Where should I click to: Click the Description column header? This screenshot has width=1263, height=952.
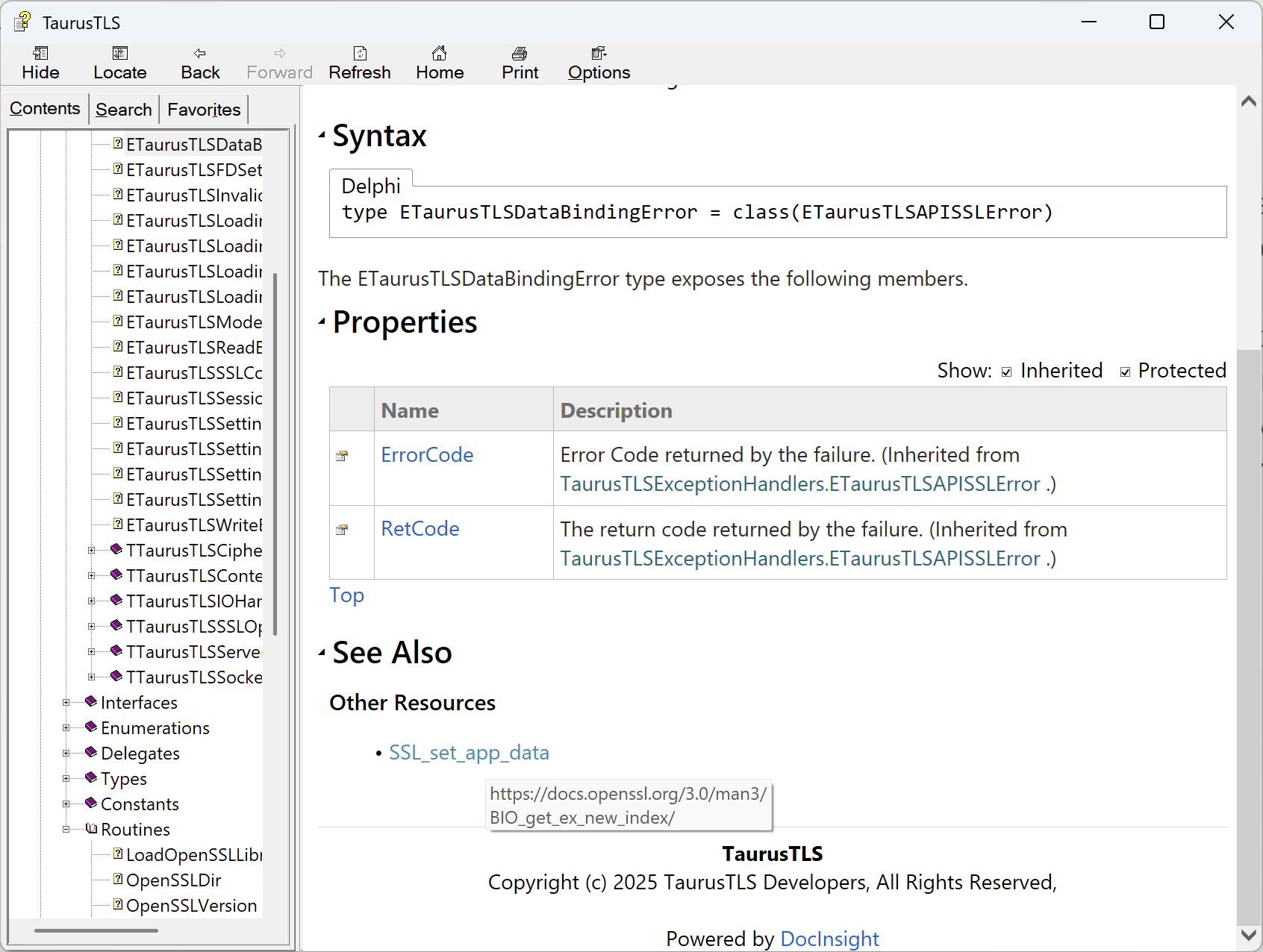(x=890, y=410)
